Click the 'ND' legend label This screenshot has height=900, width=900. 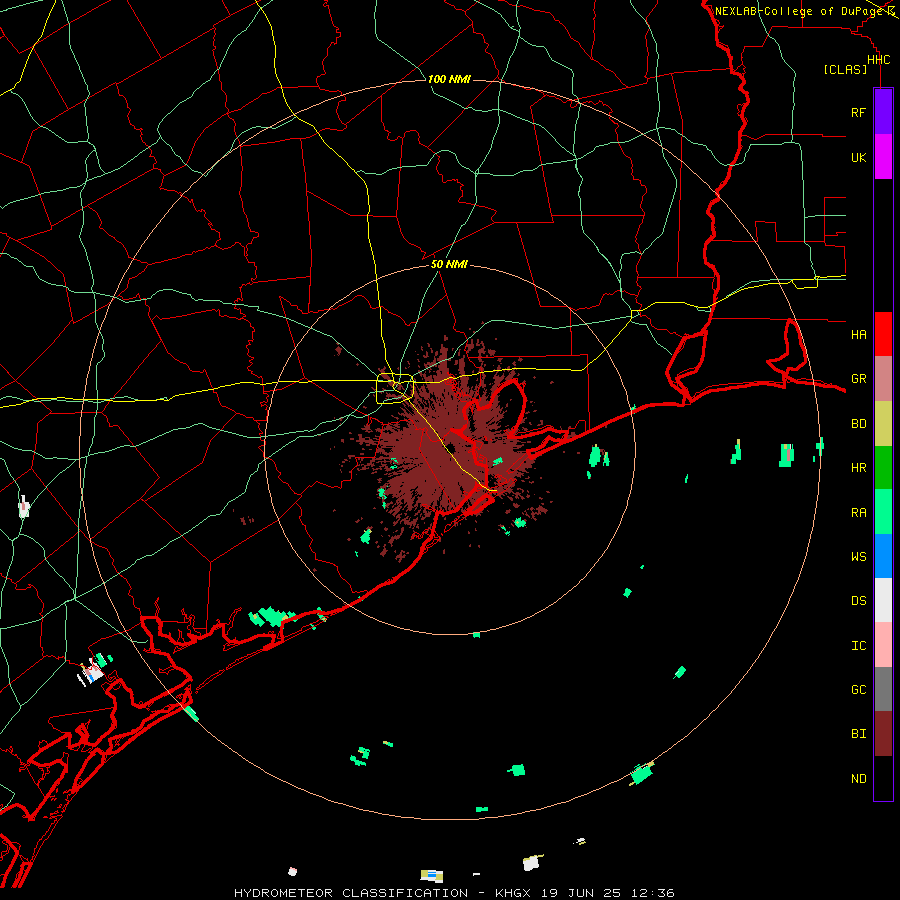(x=858, y=779)
